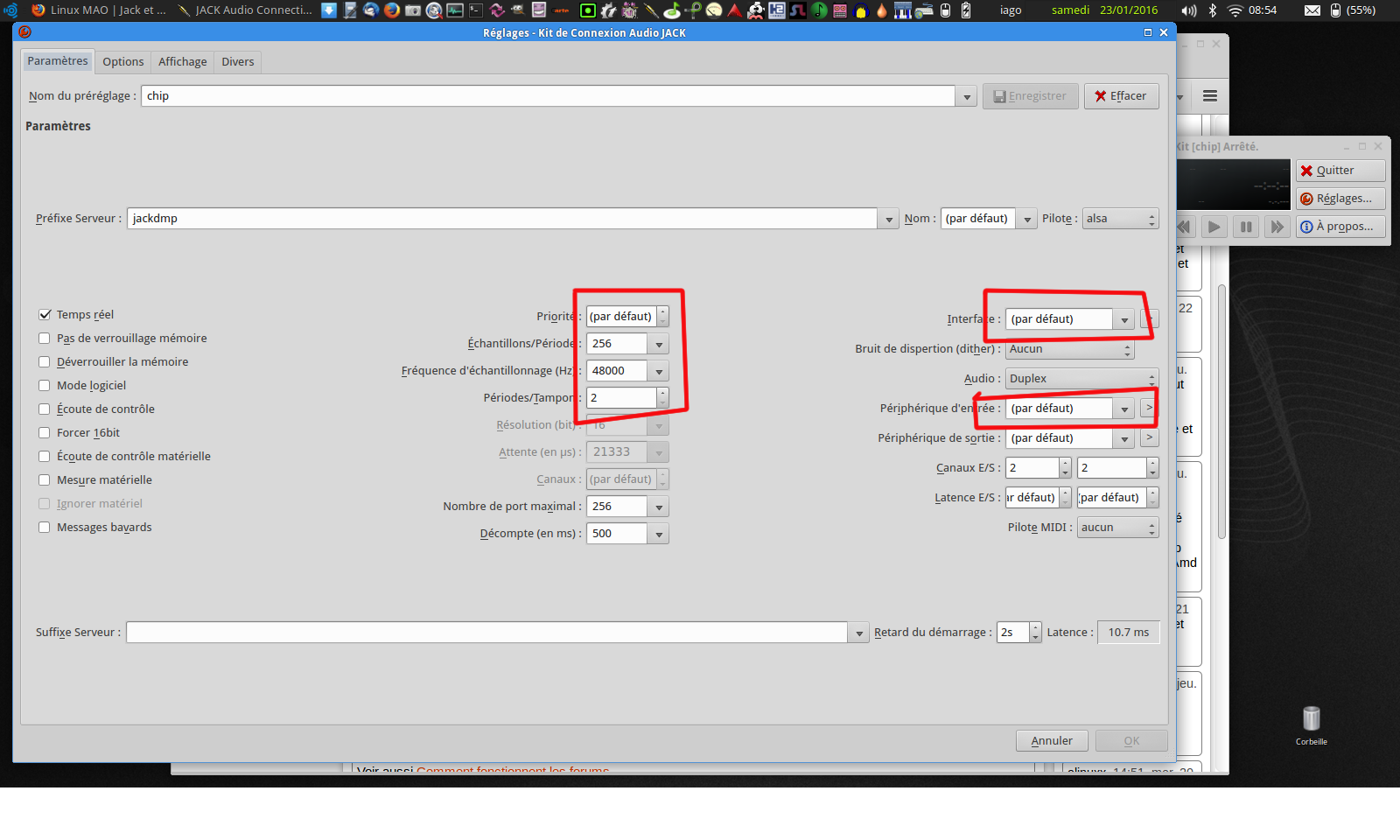Enable the Forcer 16bit checkbox
Image resolution: width=1400 pixels, height=840 pixels.
pyautogui.click(x=45, y=432)
